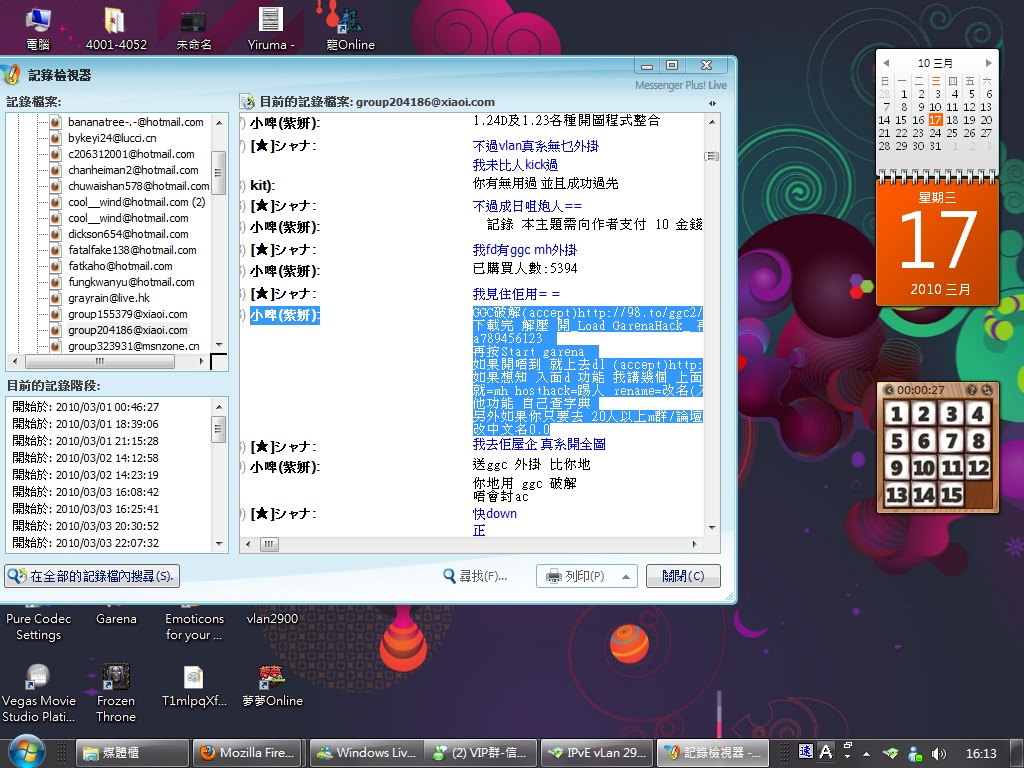Click the puzzle gadget back arrow

click(889, 389)
